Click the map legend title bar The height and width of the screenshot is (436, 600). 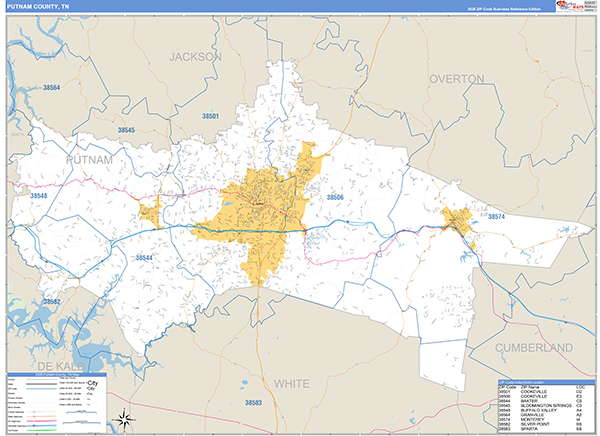(57, 374)
